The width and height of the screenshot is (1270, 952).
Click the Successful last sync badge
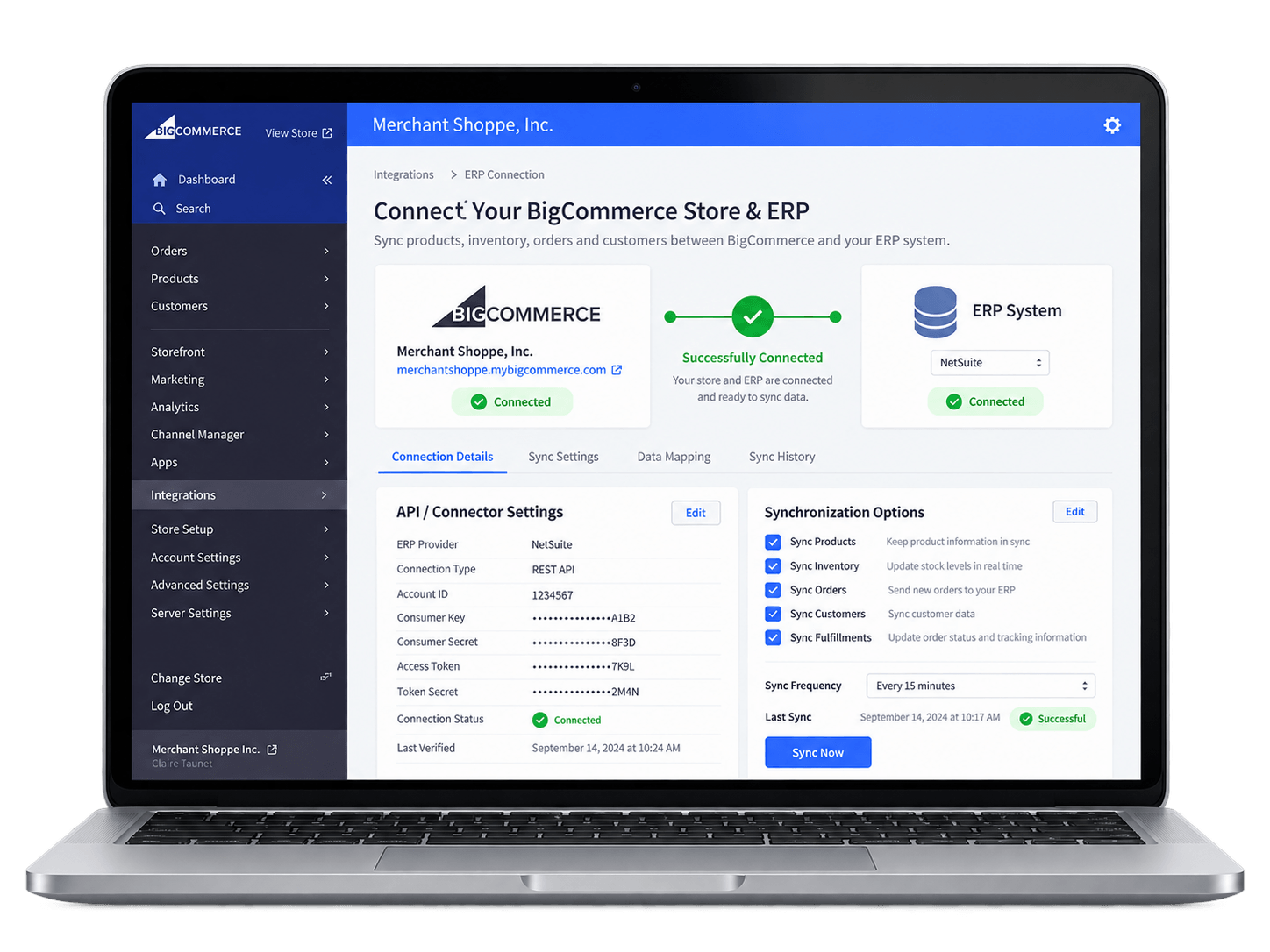click(x=1052, y=719)
